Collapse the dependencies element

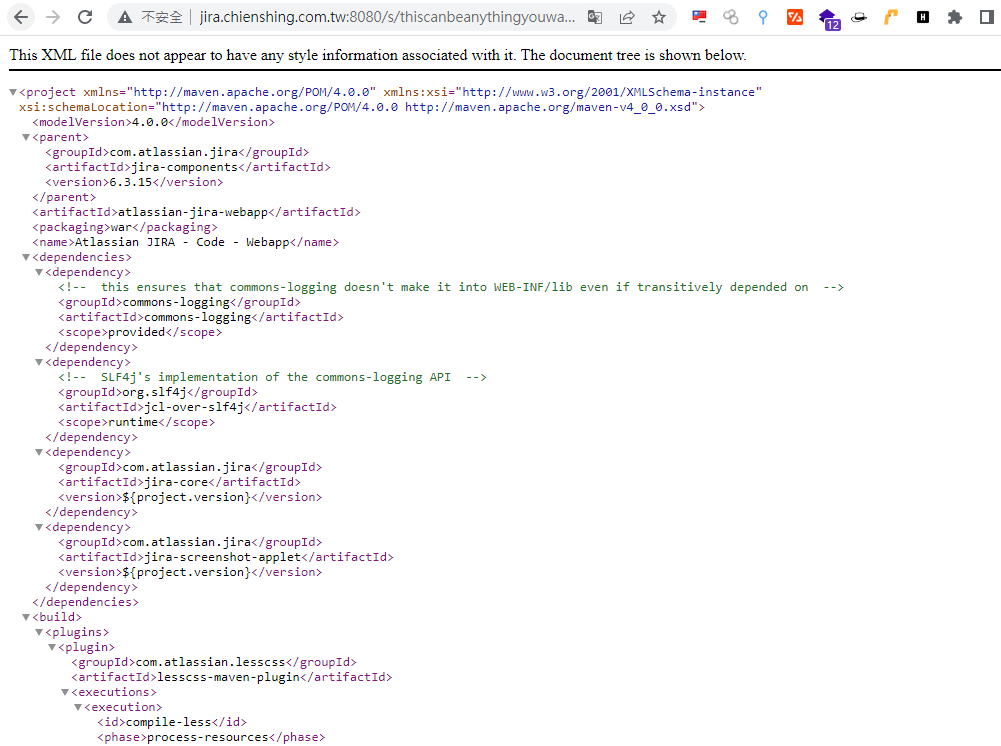[26, 257]
